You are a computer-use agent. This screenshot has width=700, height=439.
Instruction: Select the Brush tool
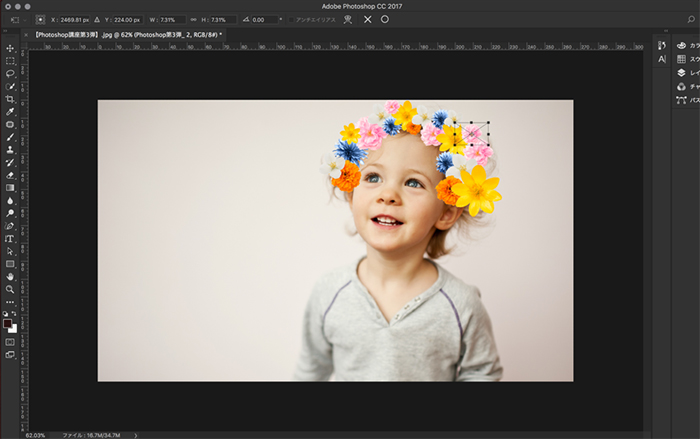point(10,137)
